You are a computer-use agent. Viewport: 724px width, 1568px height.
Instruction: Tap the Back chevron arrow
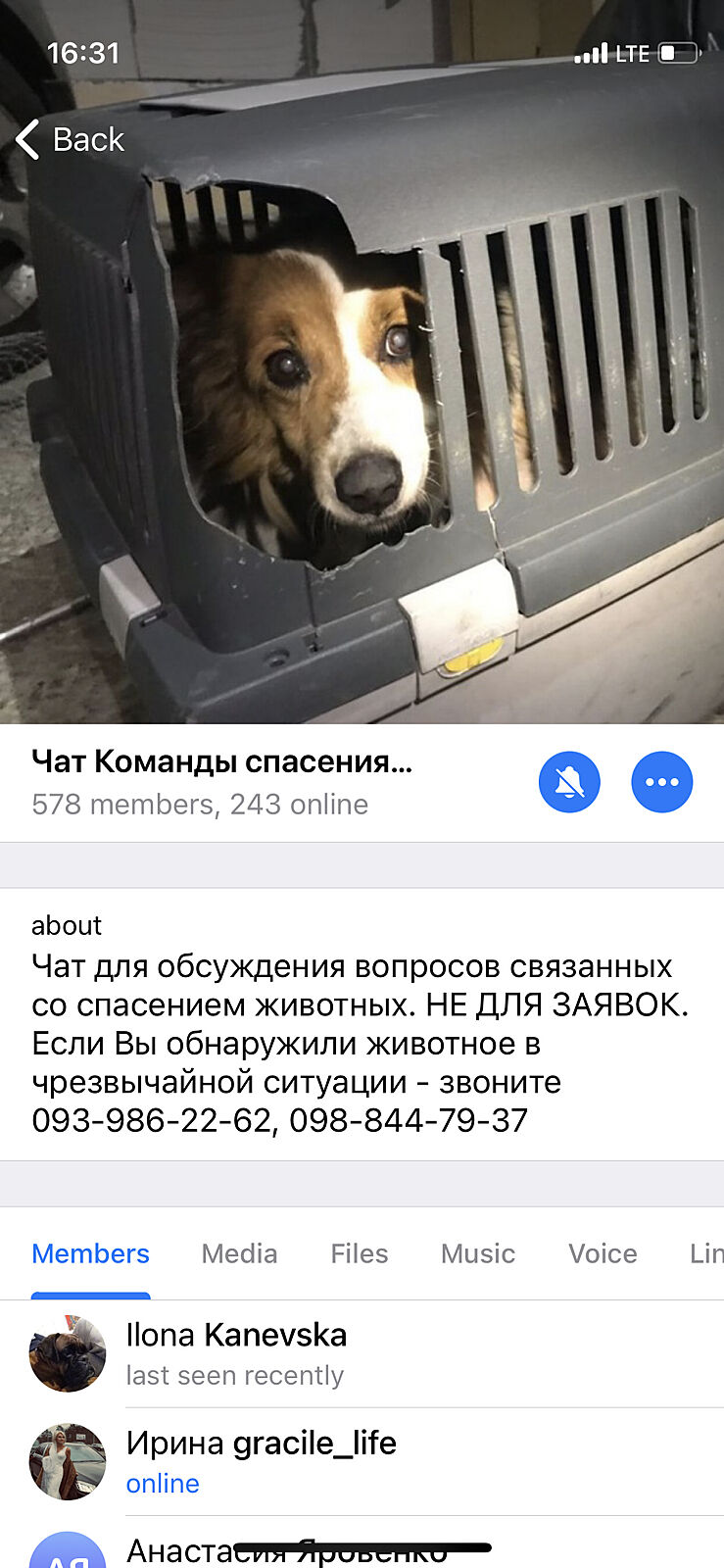[x=27, y=139]
